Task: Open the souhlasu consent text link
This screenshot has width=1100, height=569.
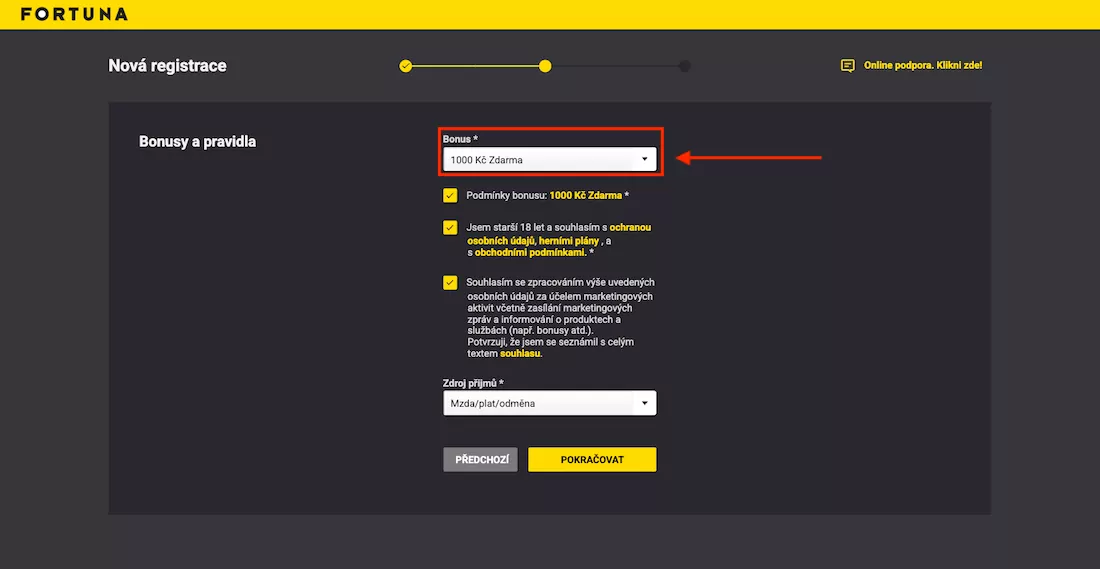Action: pos(520,354)
